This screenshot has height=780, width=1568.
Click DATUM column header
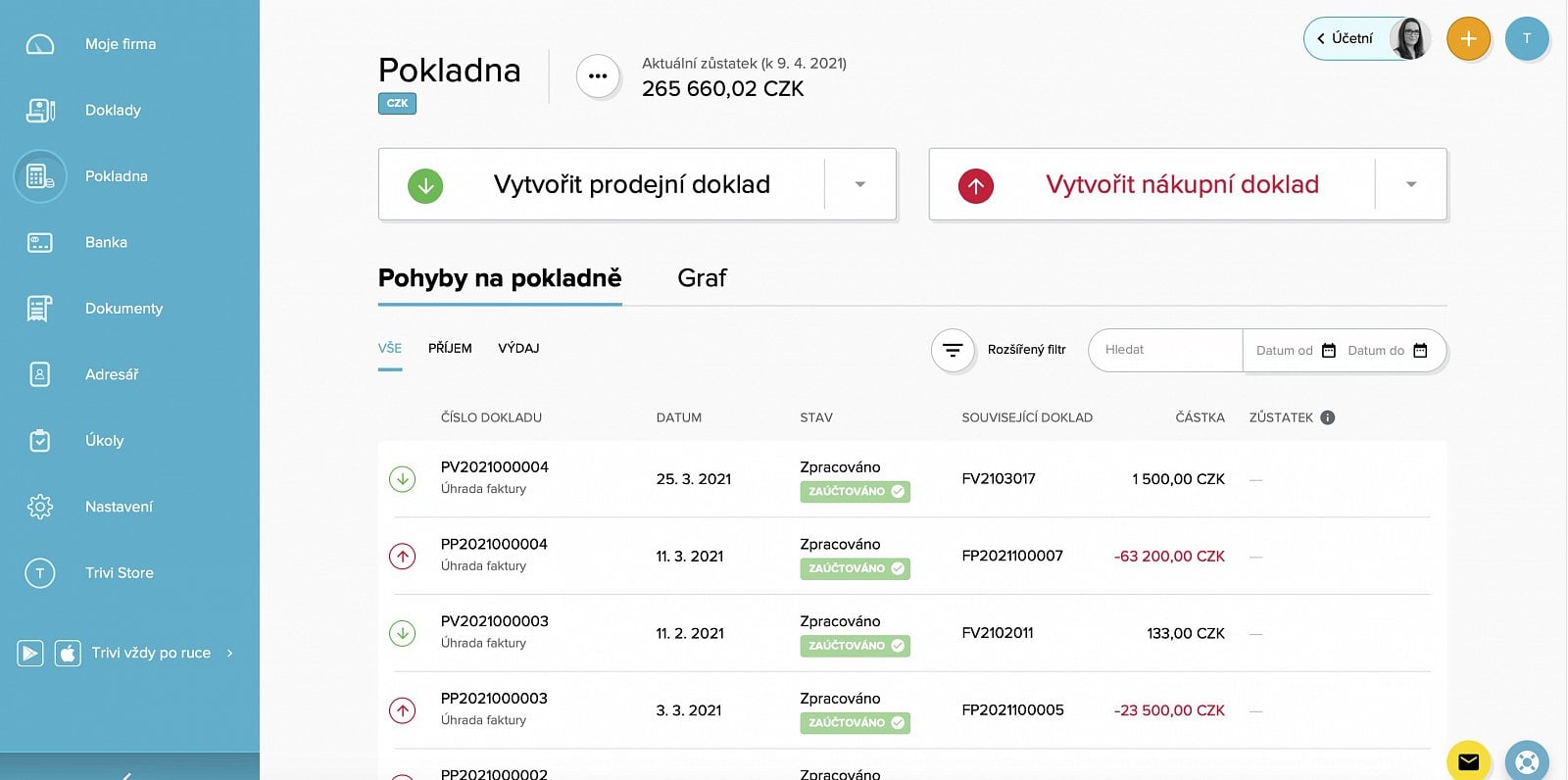click(679, 417)
